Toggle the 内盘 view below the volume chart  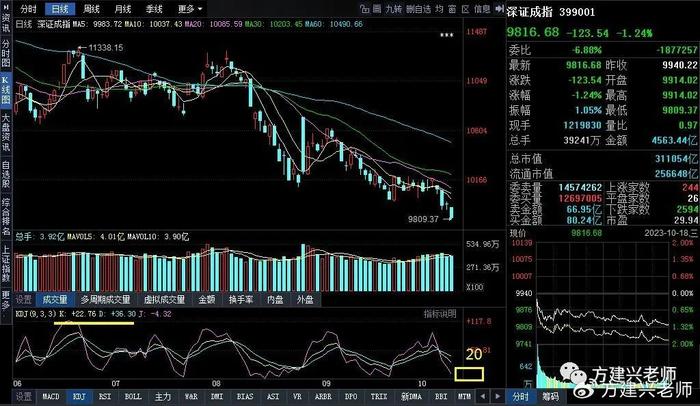pyautogui.click(x=275, y=300)
